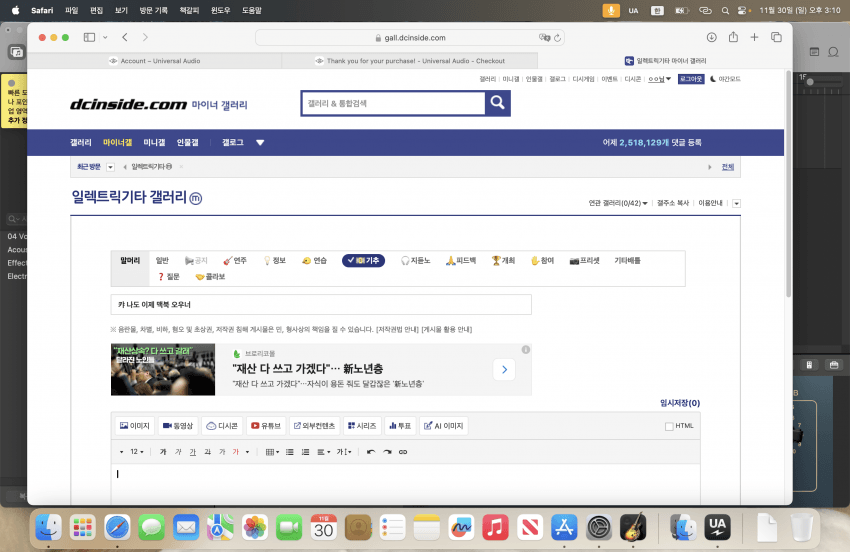
Task: Enable the HTML checkbox
Action: 669,426
